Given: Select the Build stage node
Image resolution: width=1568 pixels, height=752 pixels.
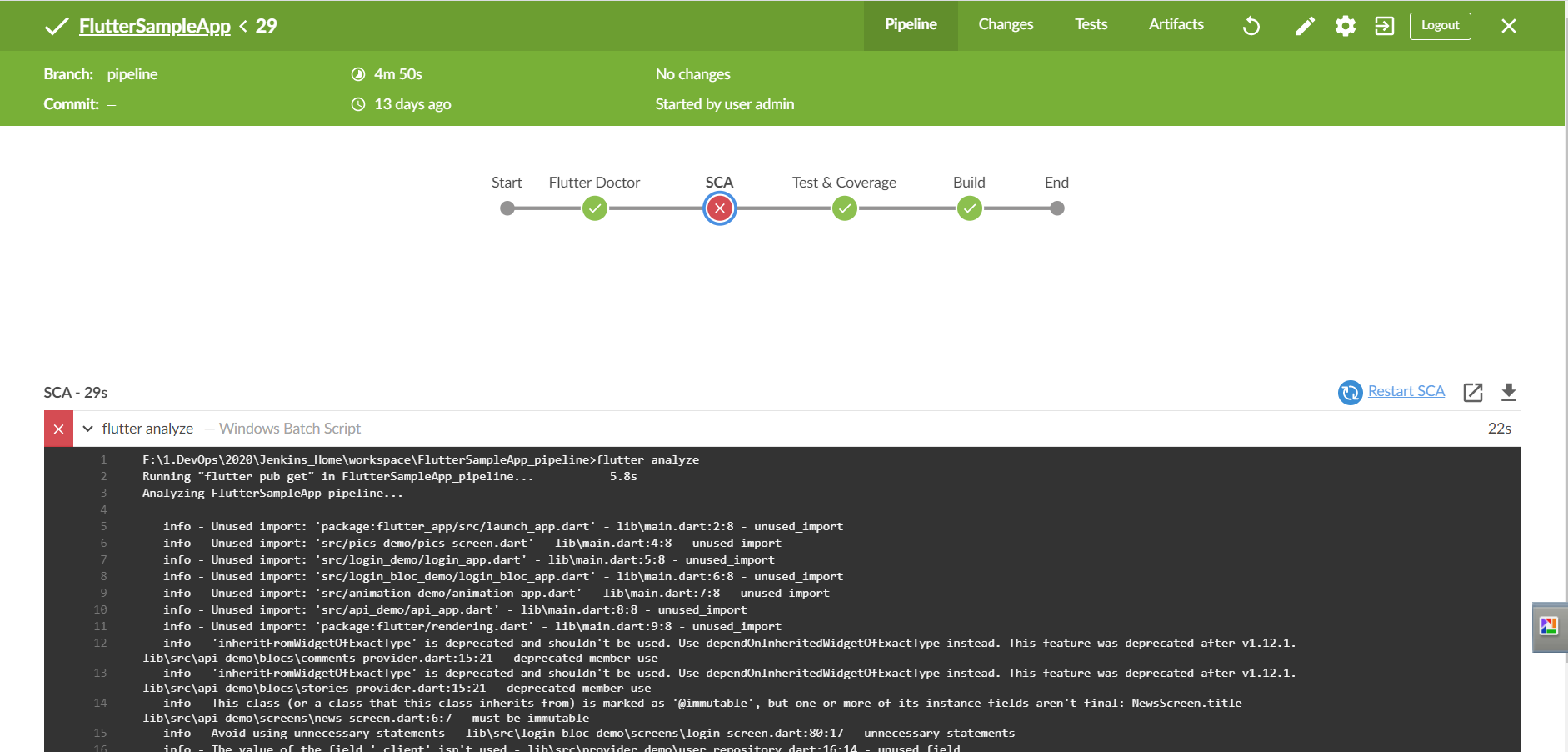Looking at the screenshot, I should 969,208.
